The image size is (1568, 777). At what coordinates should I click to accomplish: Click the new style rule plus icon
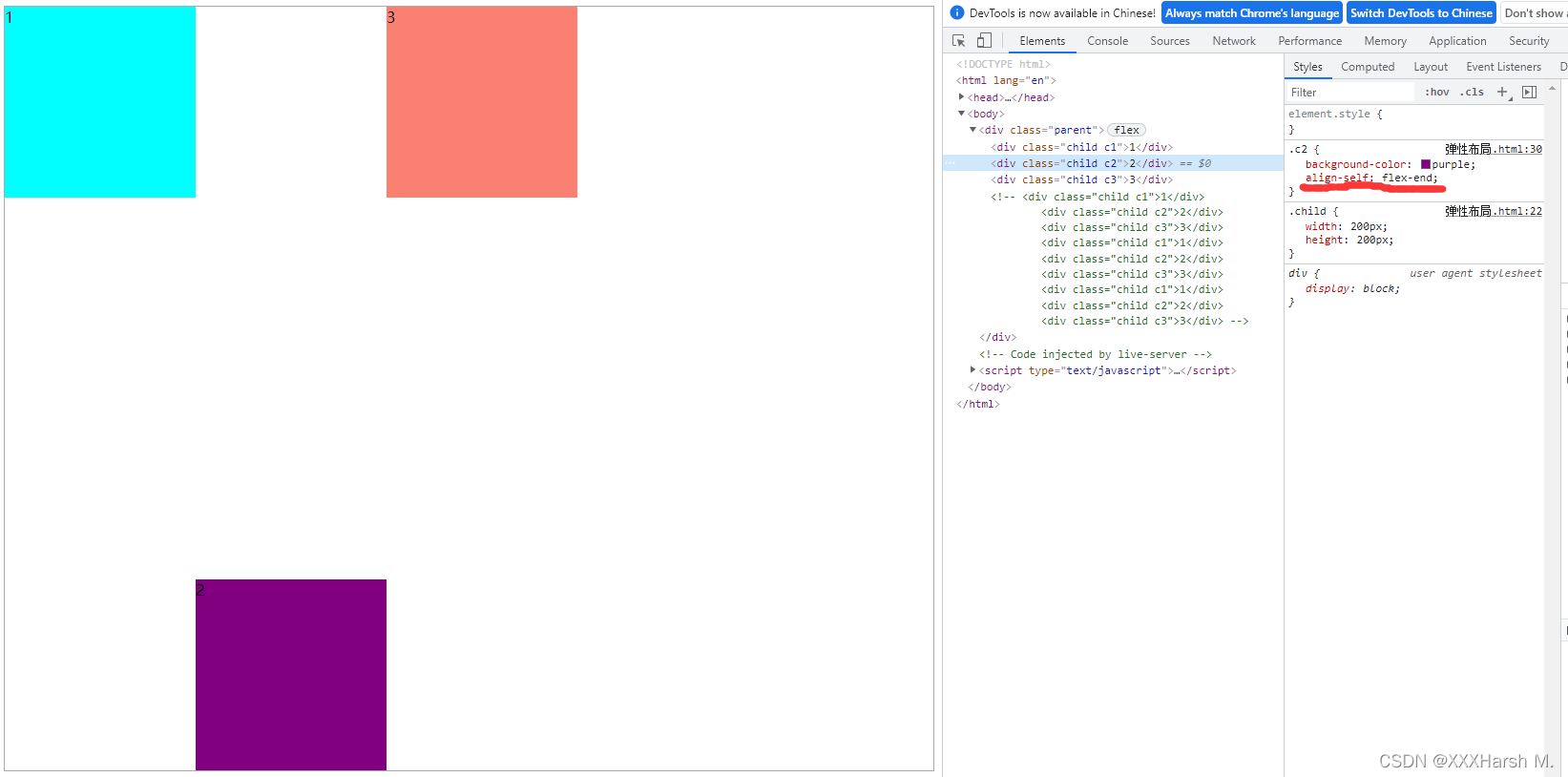pos(1502,93)
